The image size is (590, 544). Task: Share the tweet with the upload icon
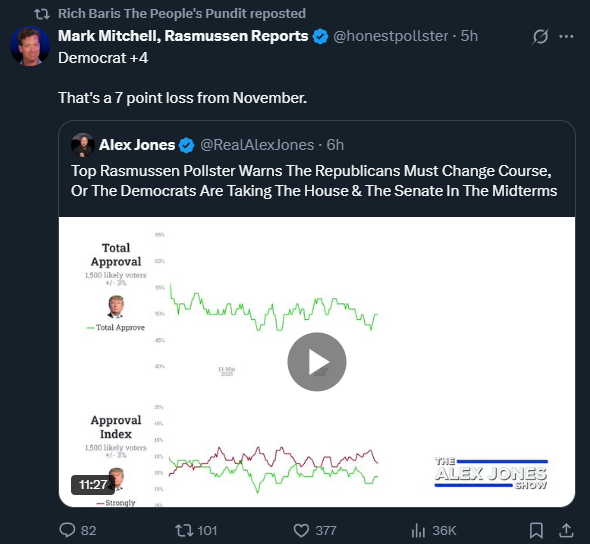pos(566,530)
